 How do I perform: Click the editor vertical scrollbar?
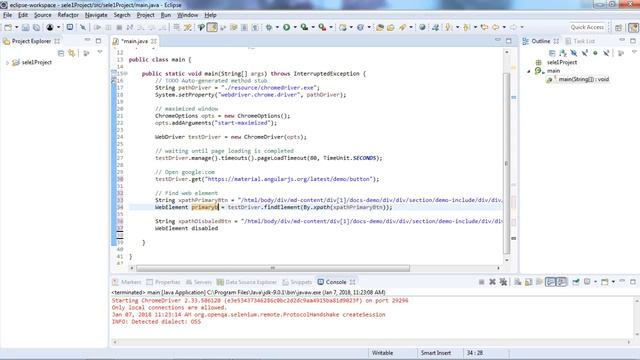(x=507, y=163)
